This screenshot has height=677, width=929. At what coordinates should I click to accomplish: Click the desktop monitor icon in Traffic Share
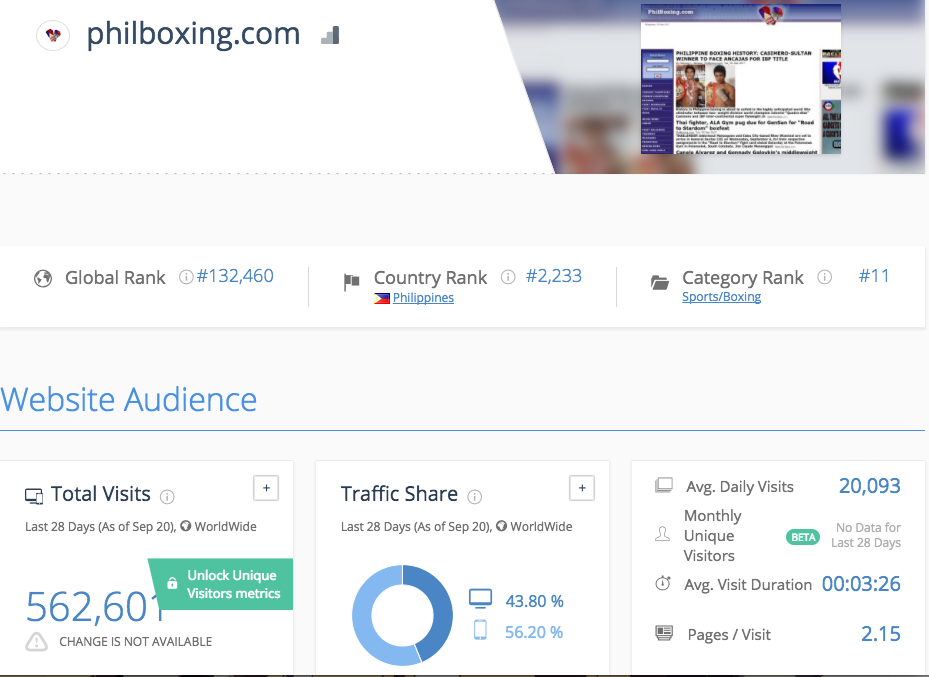pyautogui.click(x=480, y=599)
